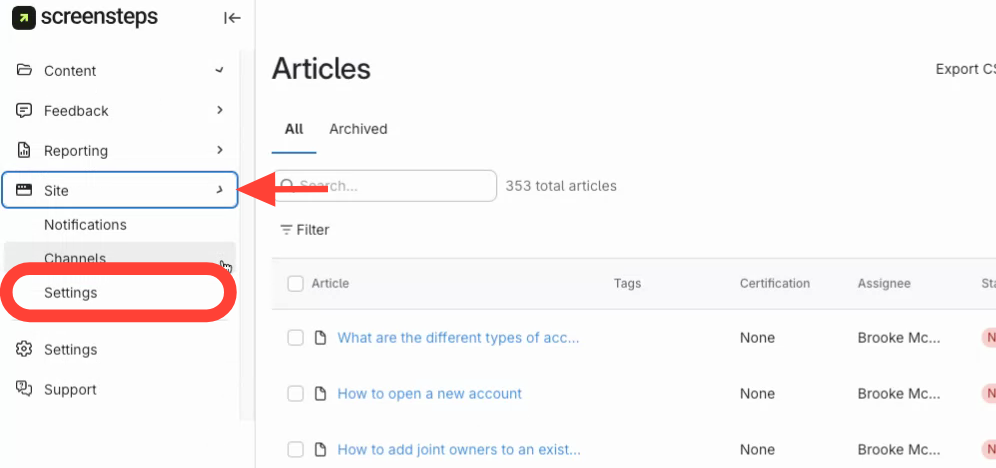Open Notifications under the Site menu

pos(85,224)
